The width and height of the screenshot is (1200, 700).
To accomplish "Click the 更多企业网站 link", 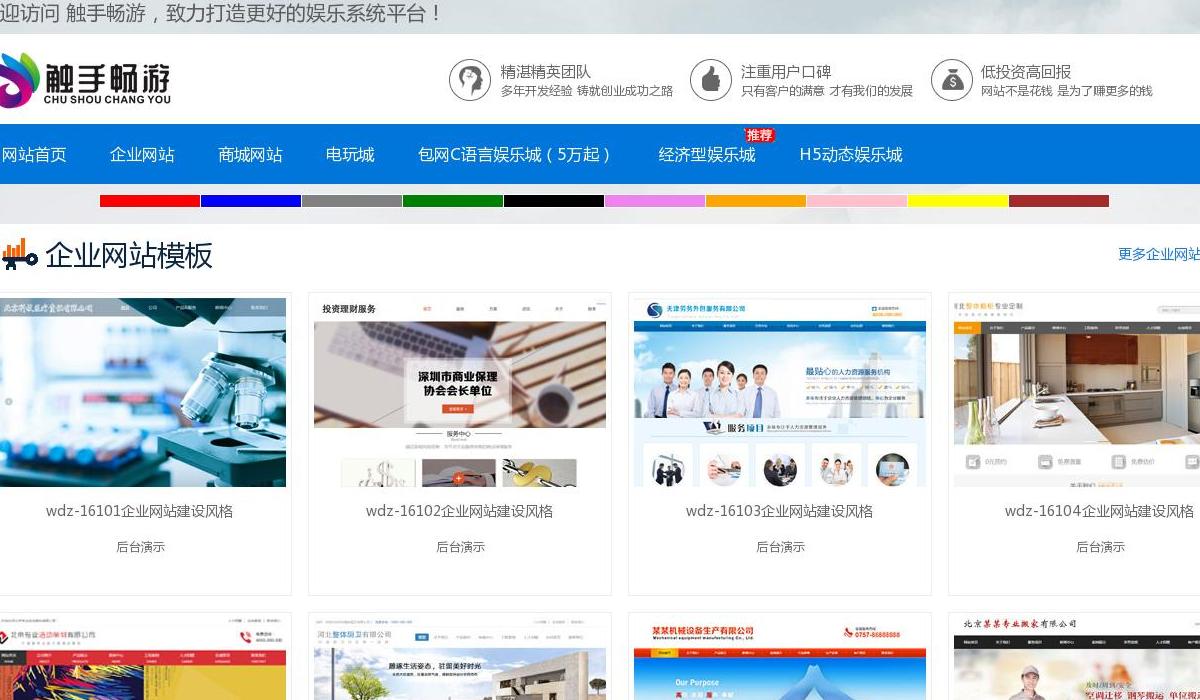I will pyautogui.click(x=1159, y=254).
